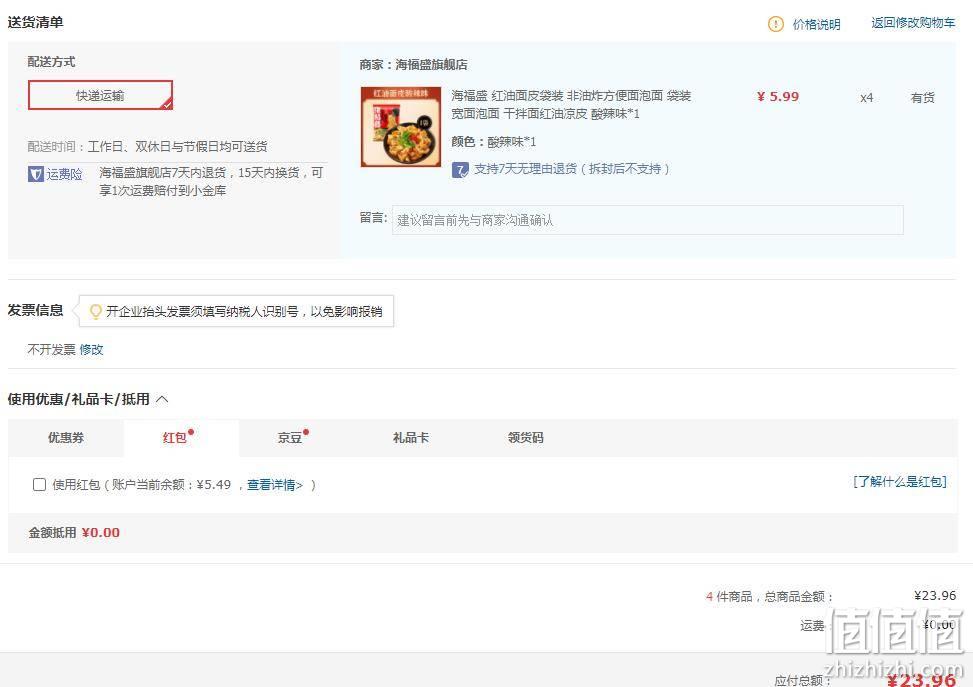Go back via 返回修改购物车 link
This screenshot has width=973, height=687.
tap(913, 23)
